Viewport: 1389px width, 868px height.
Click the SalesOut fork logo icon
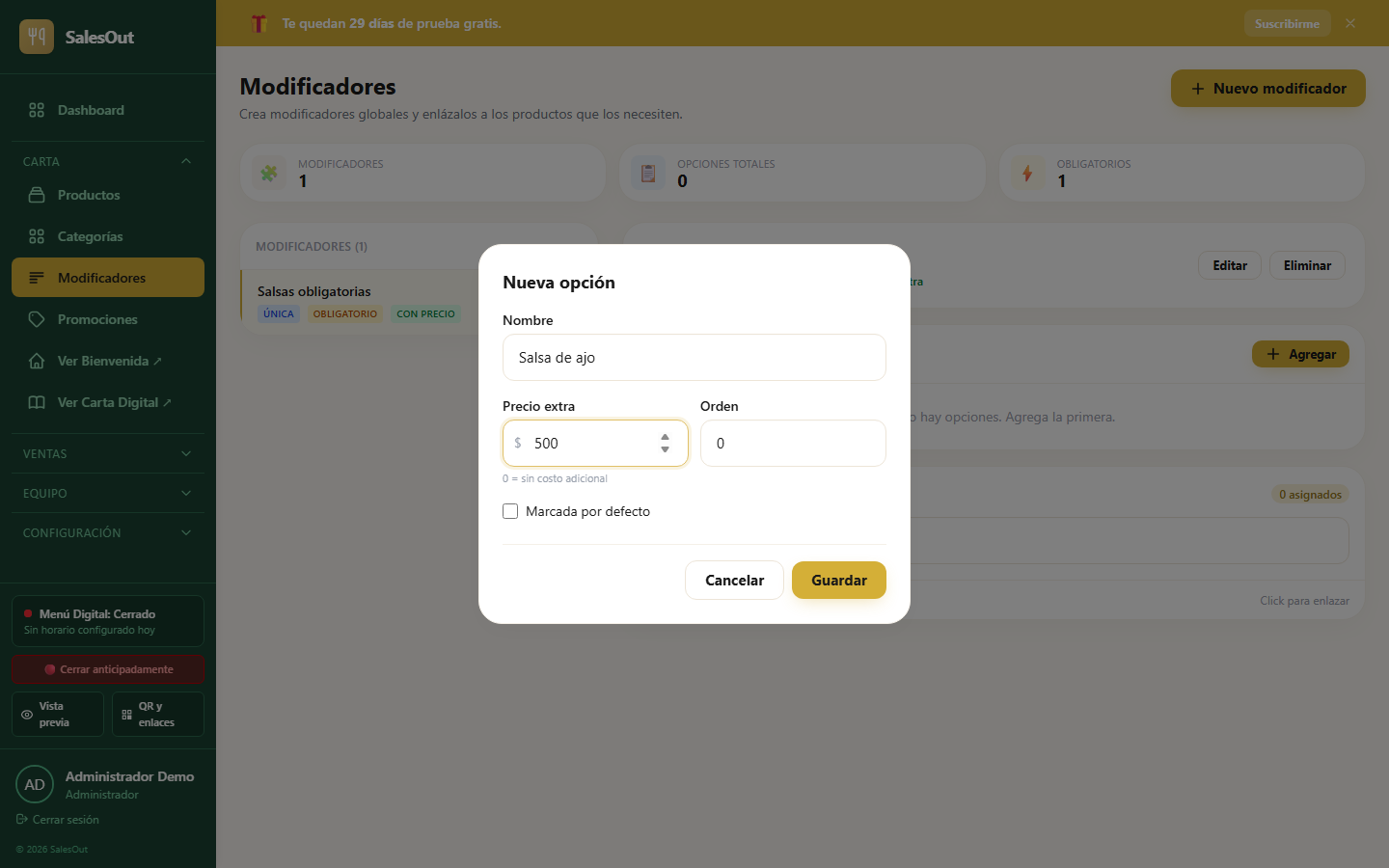pos(37,37)
